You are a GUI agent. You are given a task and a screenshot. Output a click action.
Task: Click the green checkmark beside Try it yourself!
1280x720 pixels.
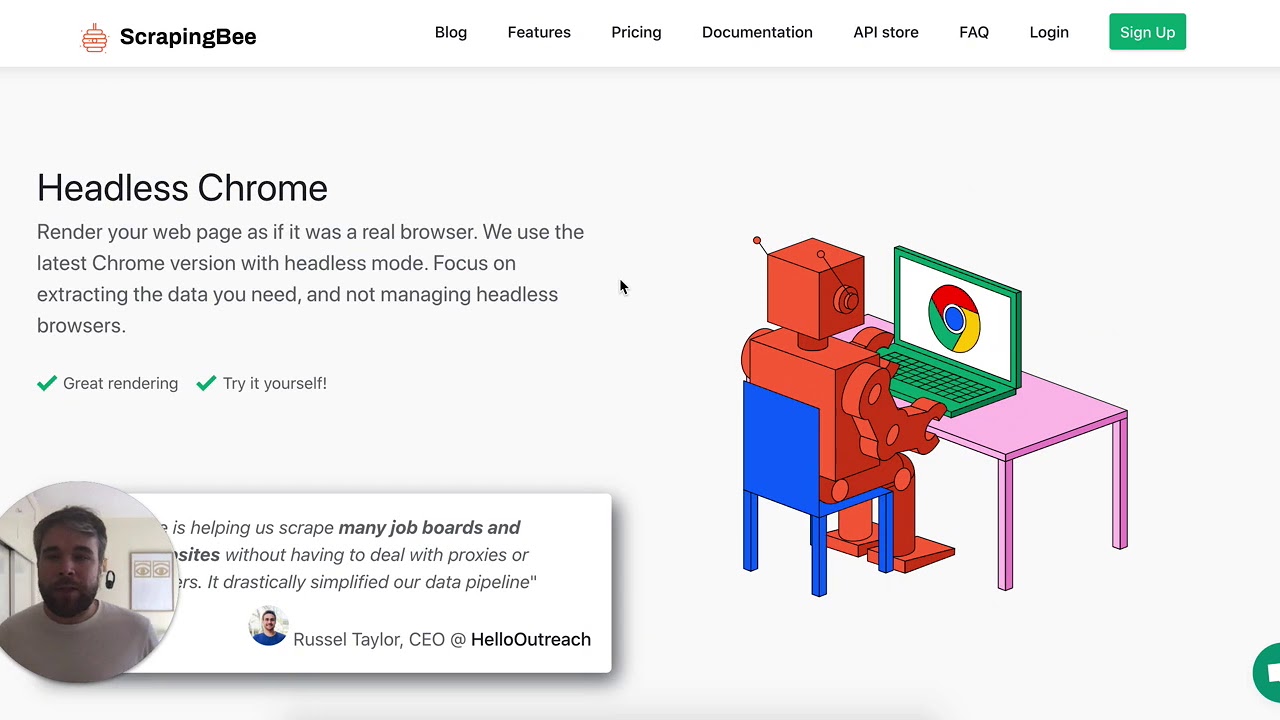coord(206,383)
